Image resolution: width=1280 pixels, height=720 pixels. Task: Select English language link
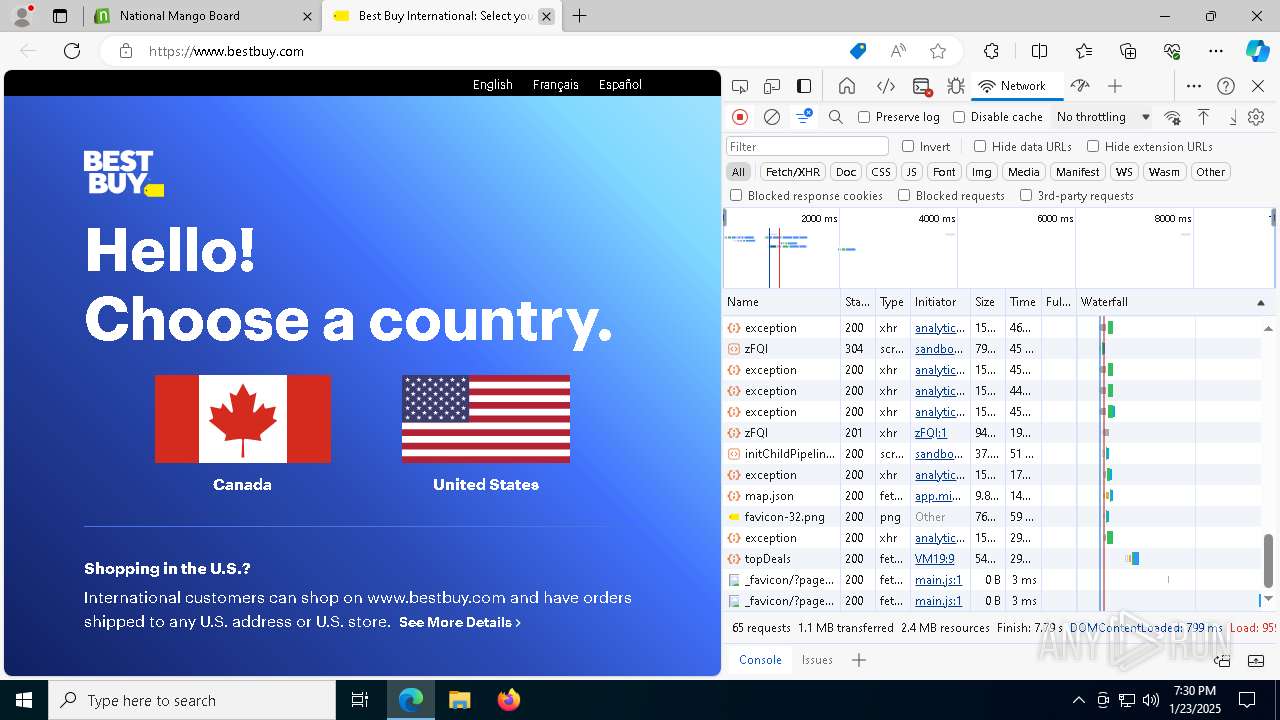coord(492,85)
